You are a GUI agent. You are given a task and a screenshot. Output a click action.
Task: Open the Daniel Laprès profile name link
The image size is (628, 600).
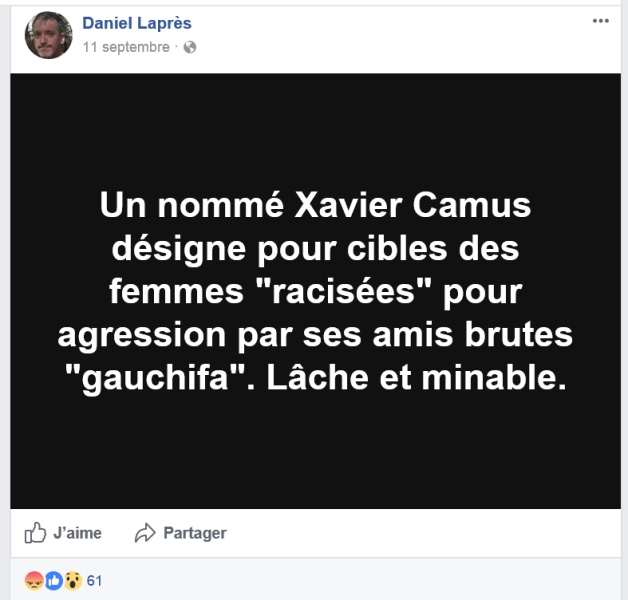coord(136,23)
